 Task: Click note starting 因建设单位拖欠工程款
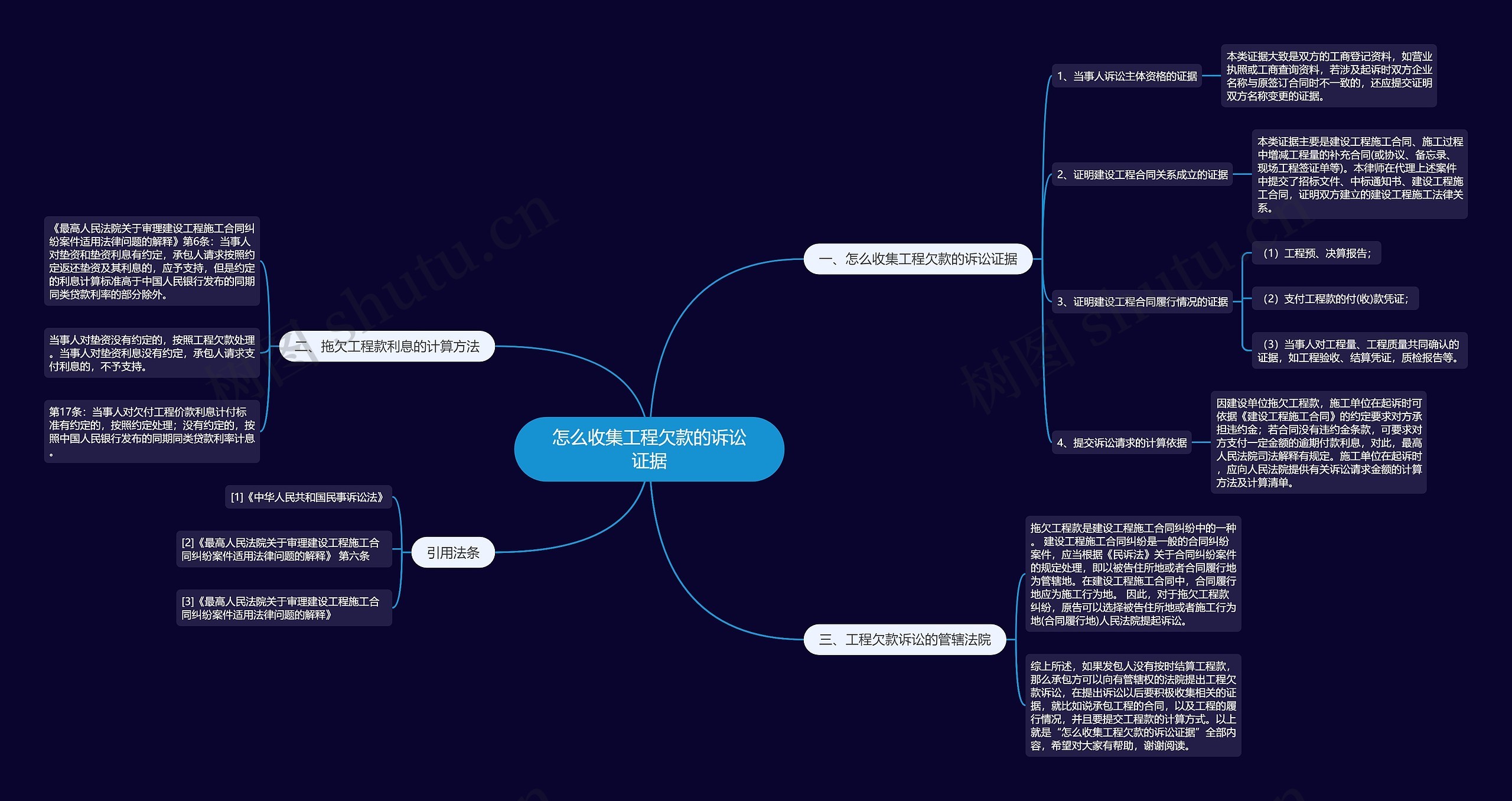(1318, 442)
